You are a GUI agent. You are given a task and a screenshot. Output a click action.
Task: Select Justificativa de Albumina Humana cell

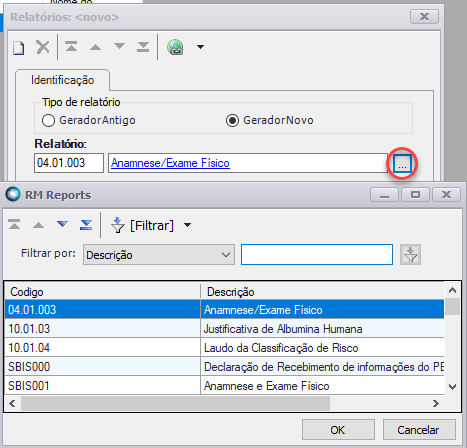tap(322, 329)
